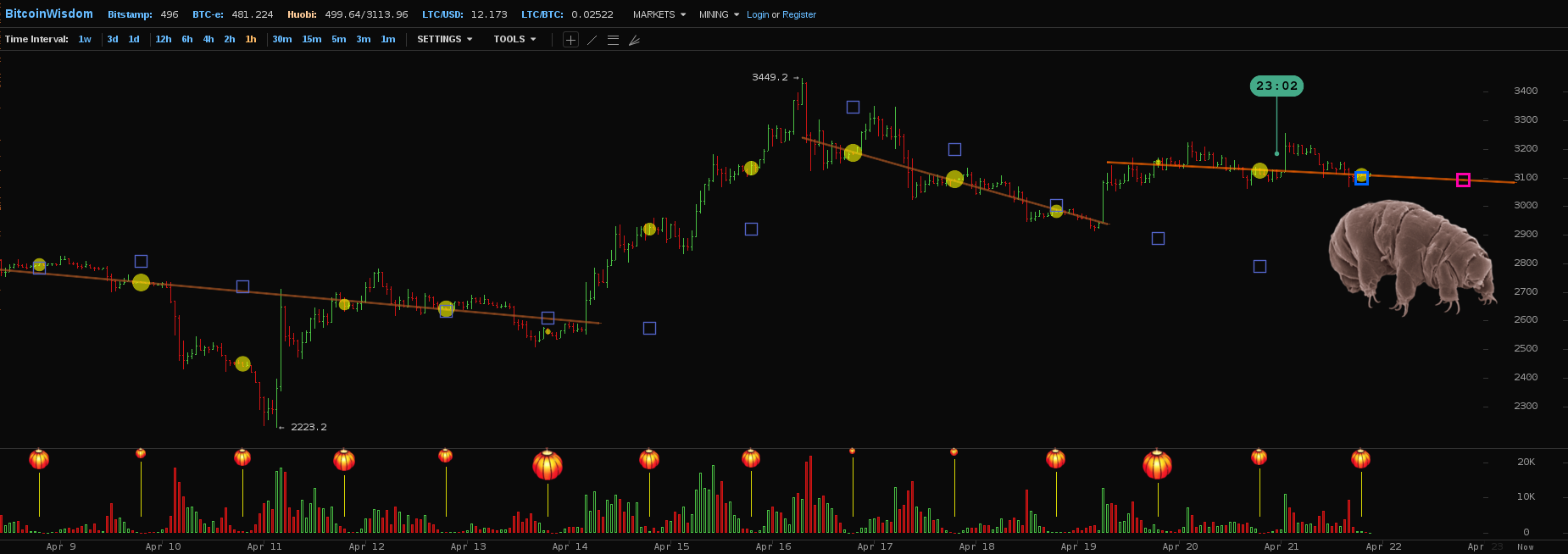
Task: Select the trend line drawing tool
Action: (592, 40)
